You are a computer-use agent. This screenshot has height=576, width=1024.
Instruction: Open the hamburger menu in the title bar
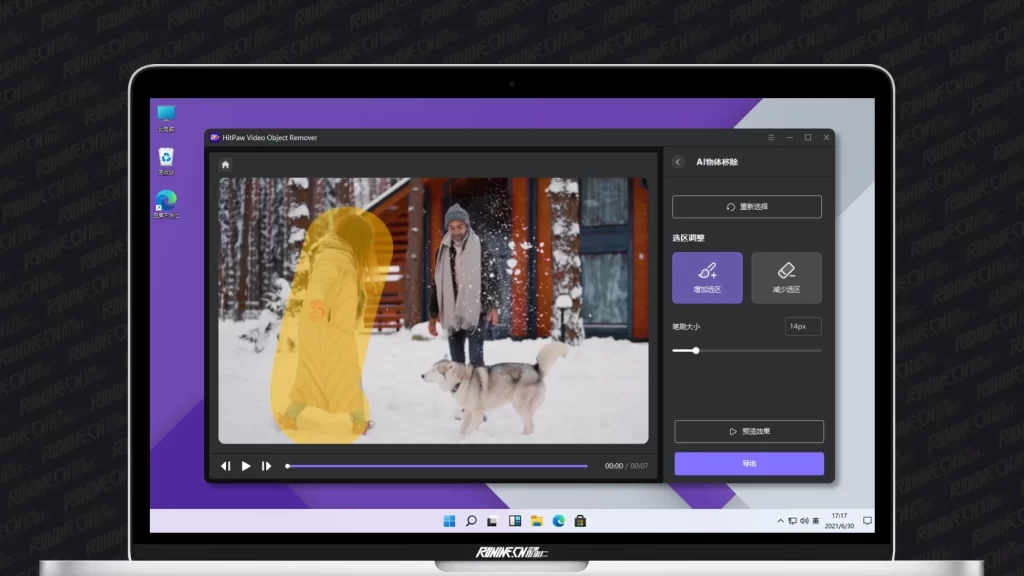[771, 137]
